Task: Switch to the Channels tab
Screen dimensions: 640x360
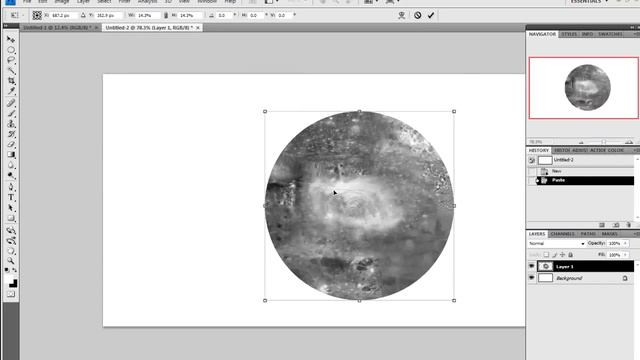Action: 562,234
